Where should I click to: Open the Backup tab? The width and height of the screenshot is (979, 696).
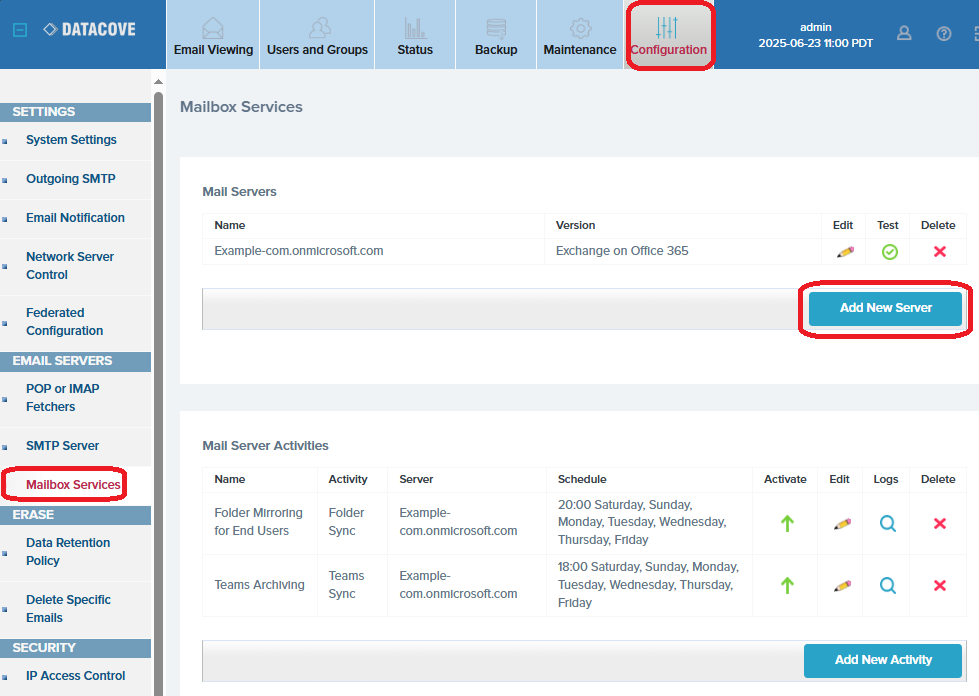point(496,35)
